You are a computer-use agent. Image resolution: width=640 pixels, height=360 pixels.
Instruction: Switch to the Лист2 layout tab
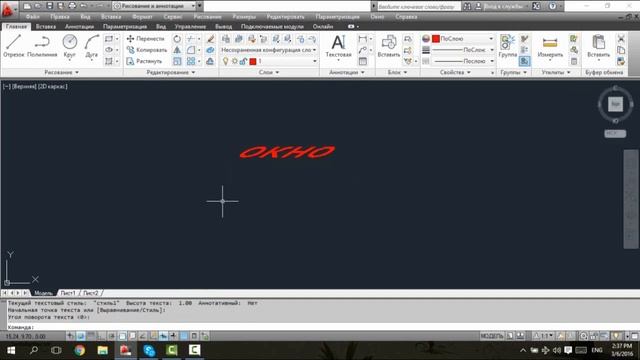pos(91,293)
